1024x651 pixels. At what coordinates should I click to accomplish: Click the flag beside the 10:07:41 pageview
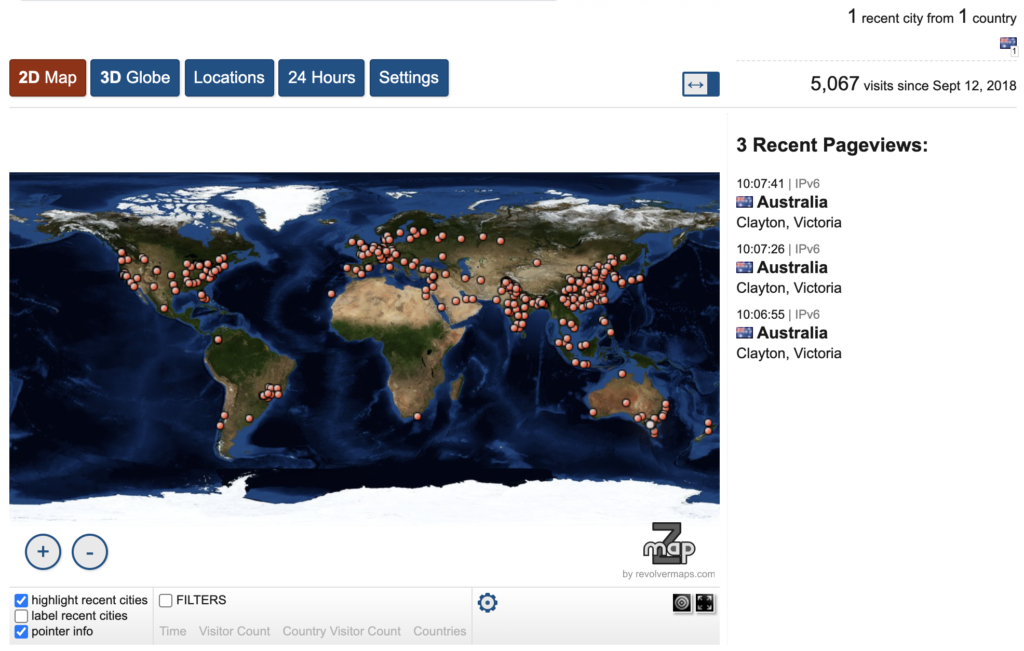point(744,202)
